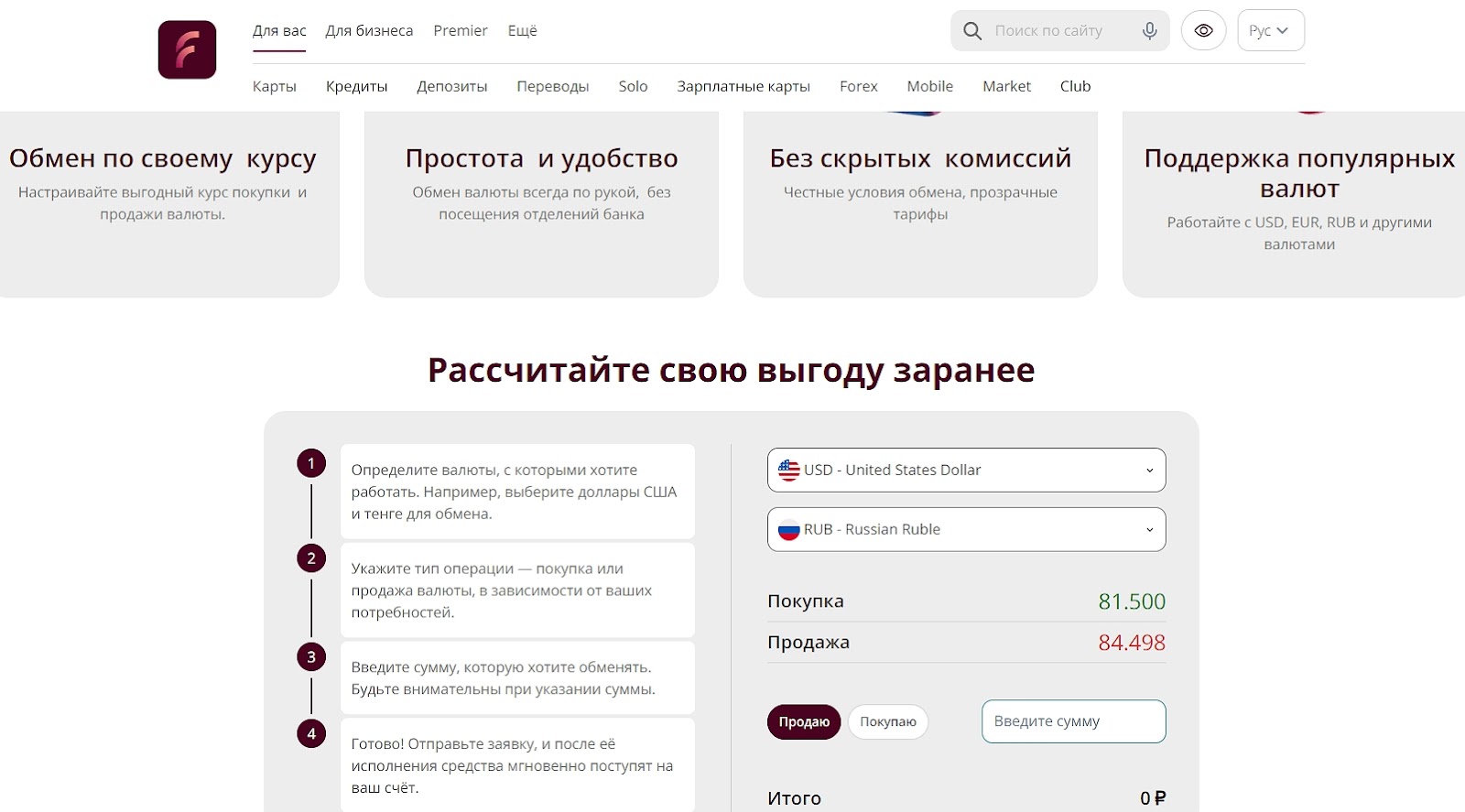Open the Forex link
Screen dimensions: 1465x812
tap(858, 87)
